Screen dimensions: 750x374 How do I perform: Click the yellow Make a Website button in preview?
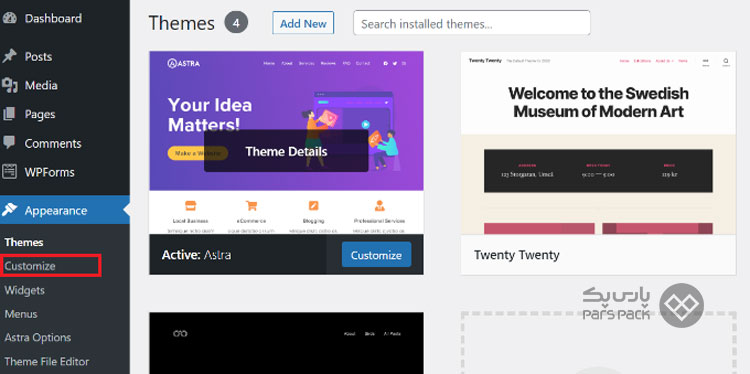(198, 153)
